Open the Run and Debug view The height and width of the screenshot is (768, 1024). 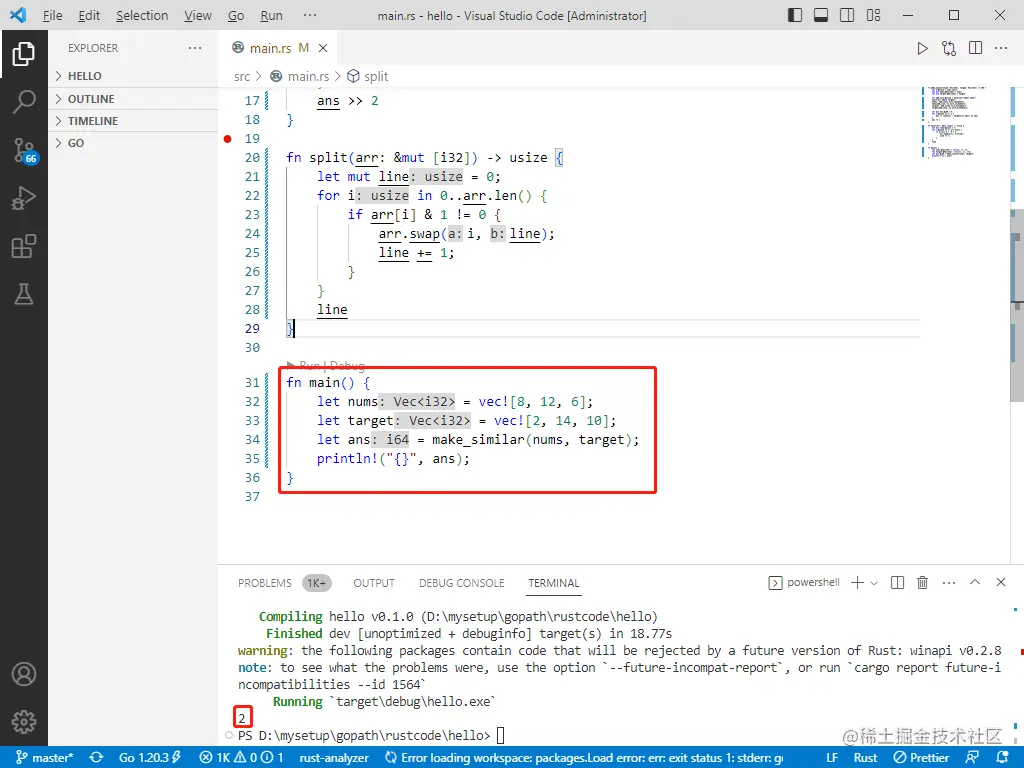click(x=24, y=198)
